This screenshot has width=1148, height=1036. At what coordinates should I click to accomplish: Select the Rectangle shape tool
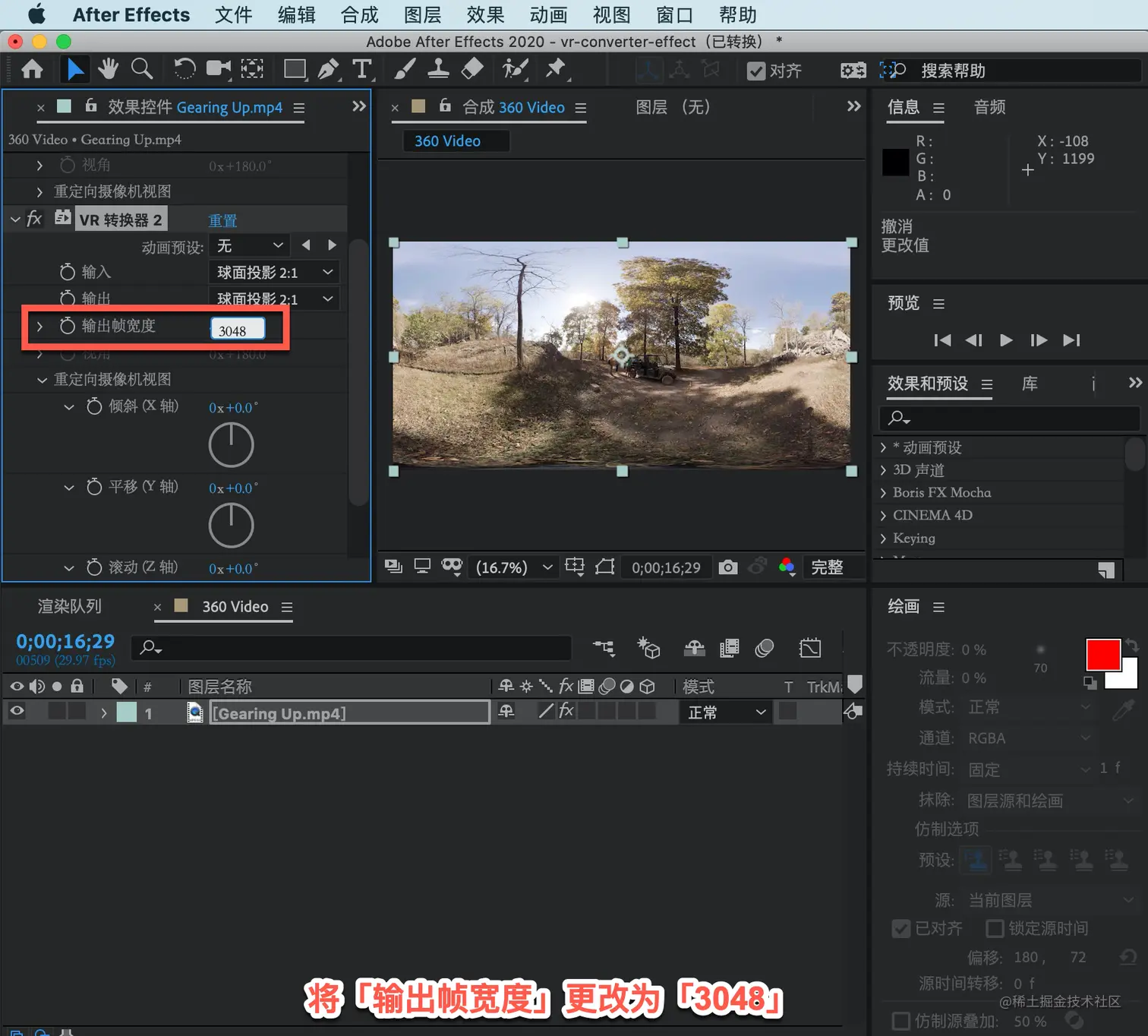[295, 69]
